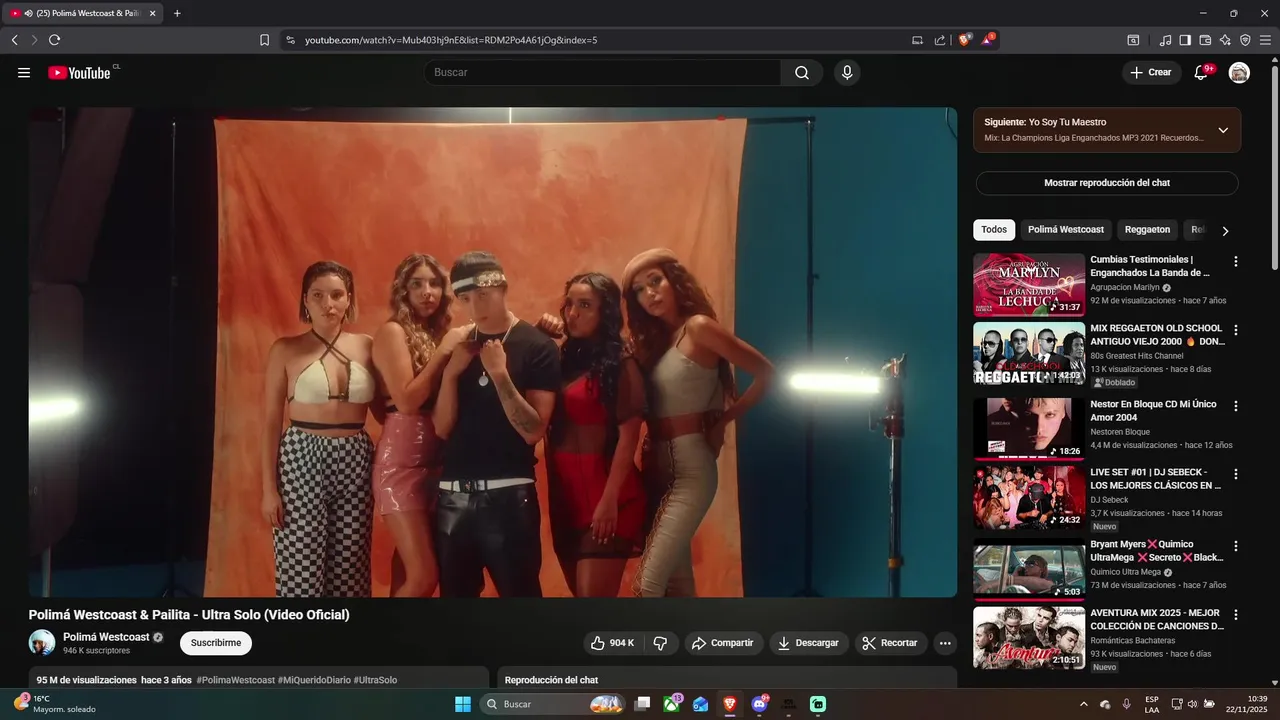1280x720 pixels.
Task: Share page from the address bar
Action: click(x=940, y=40)
